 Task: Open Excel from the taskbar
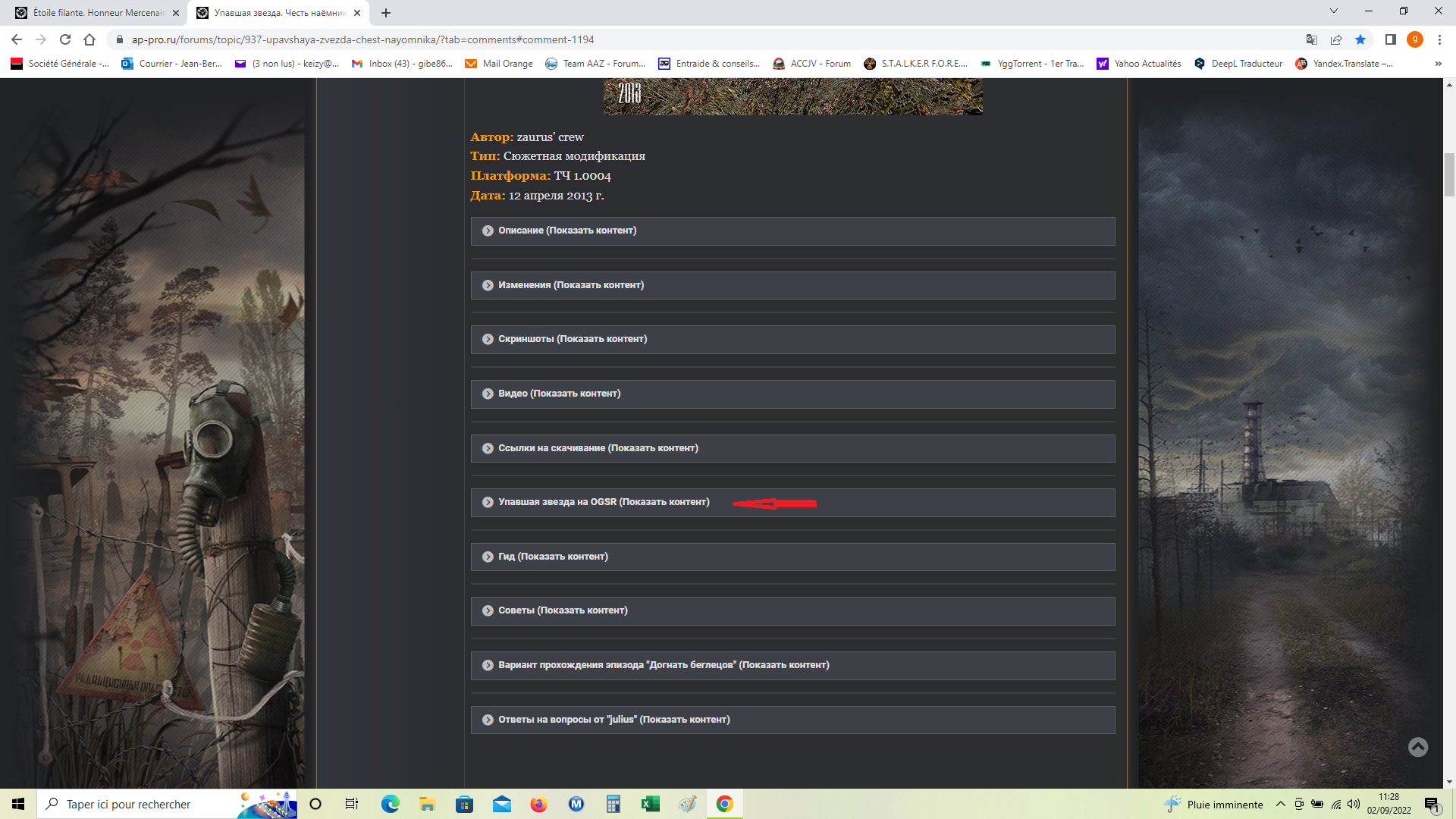click(x=650, y=804)
